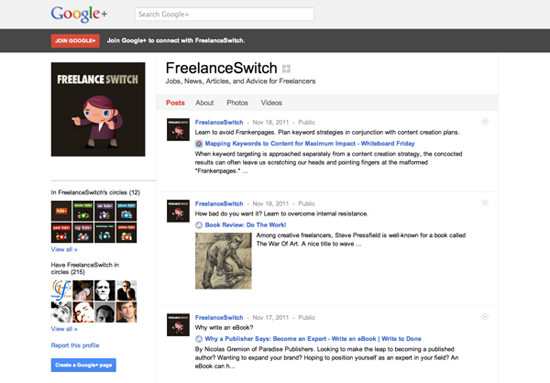Open options menu for Book Review post
This screenshot has width=550, height=383.
click(485, 203)
